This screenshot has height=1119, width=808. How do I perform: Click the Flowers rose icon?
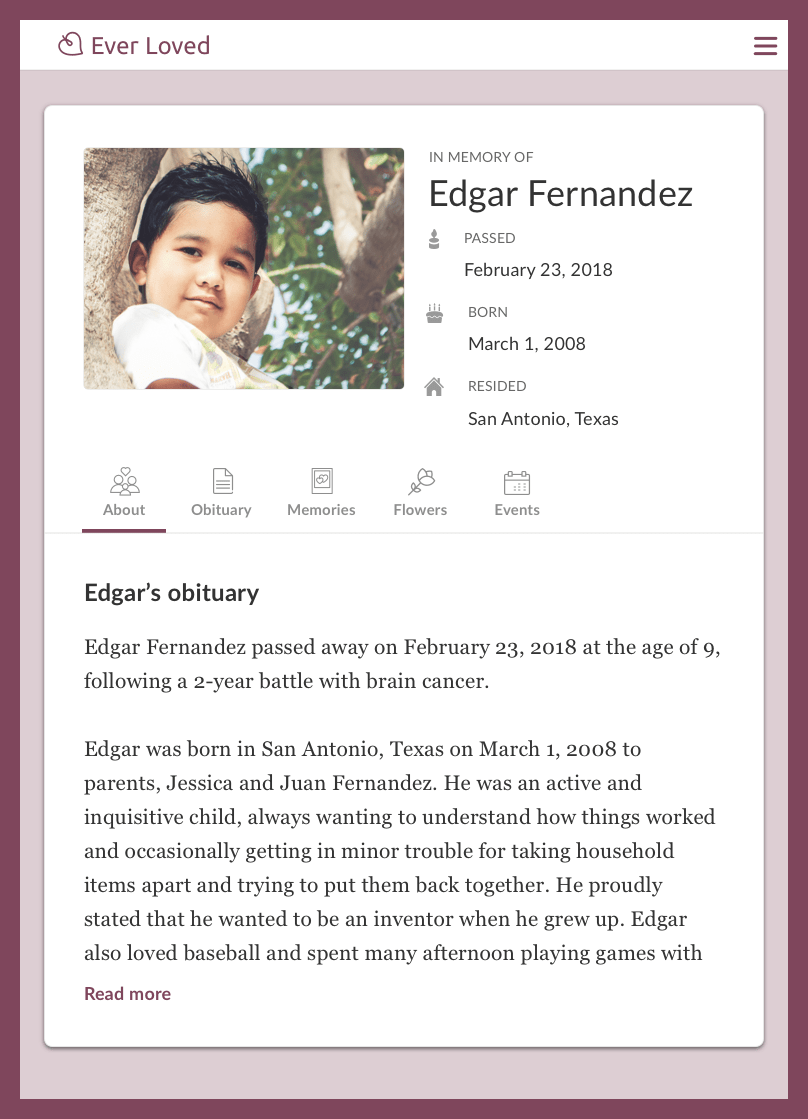[421, 482]
